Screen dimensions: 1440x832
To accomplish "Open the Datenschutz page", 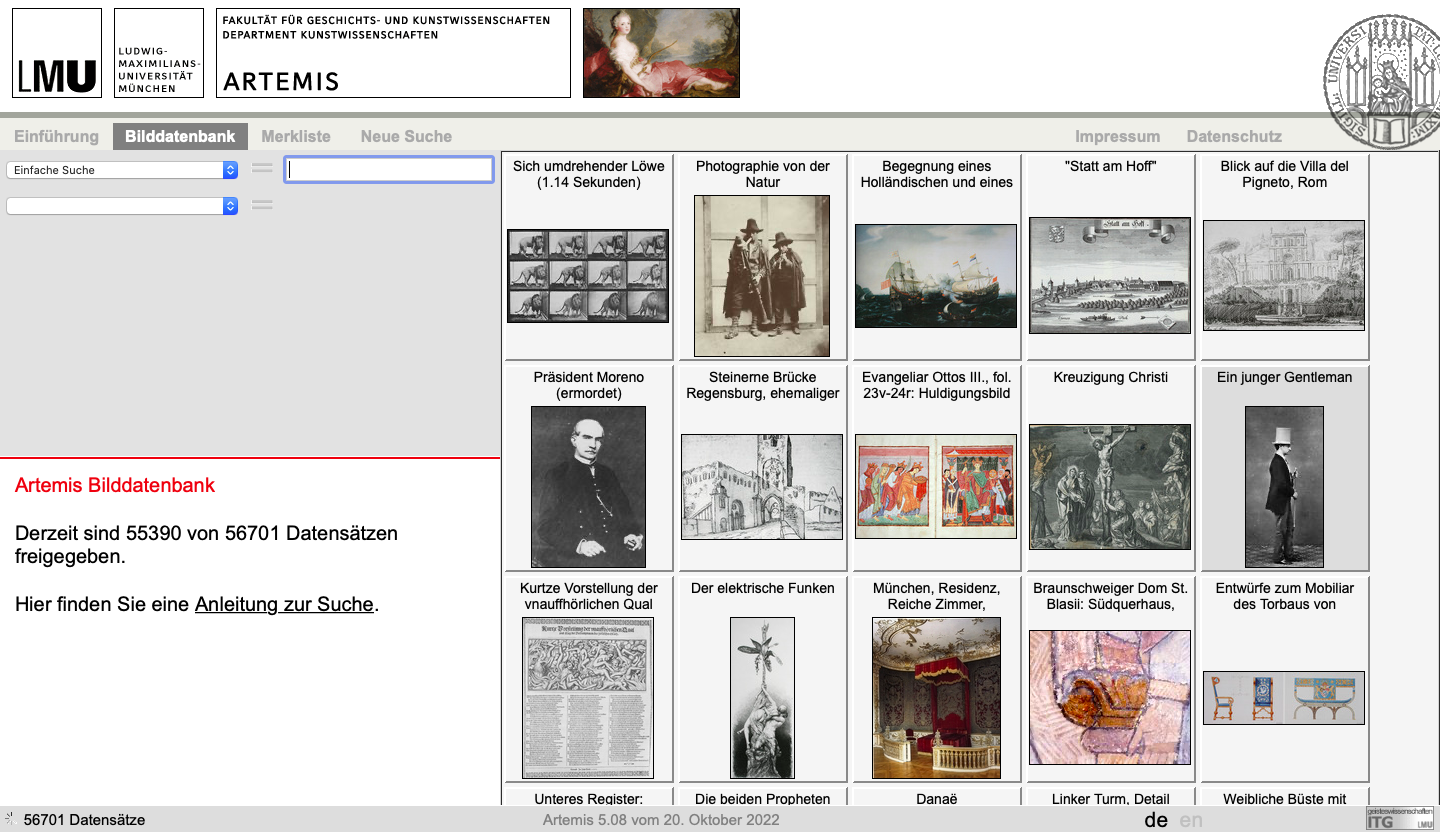I will [1234, 136].
